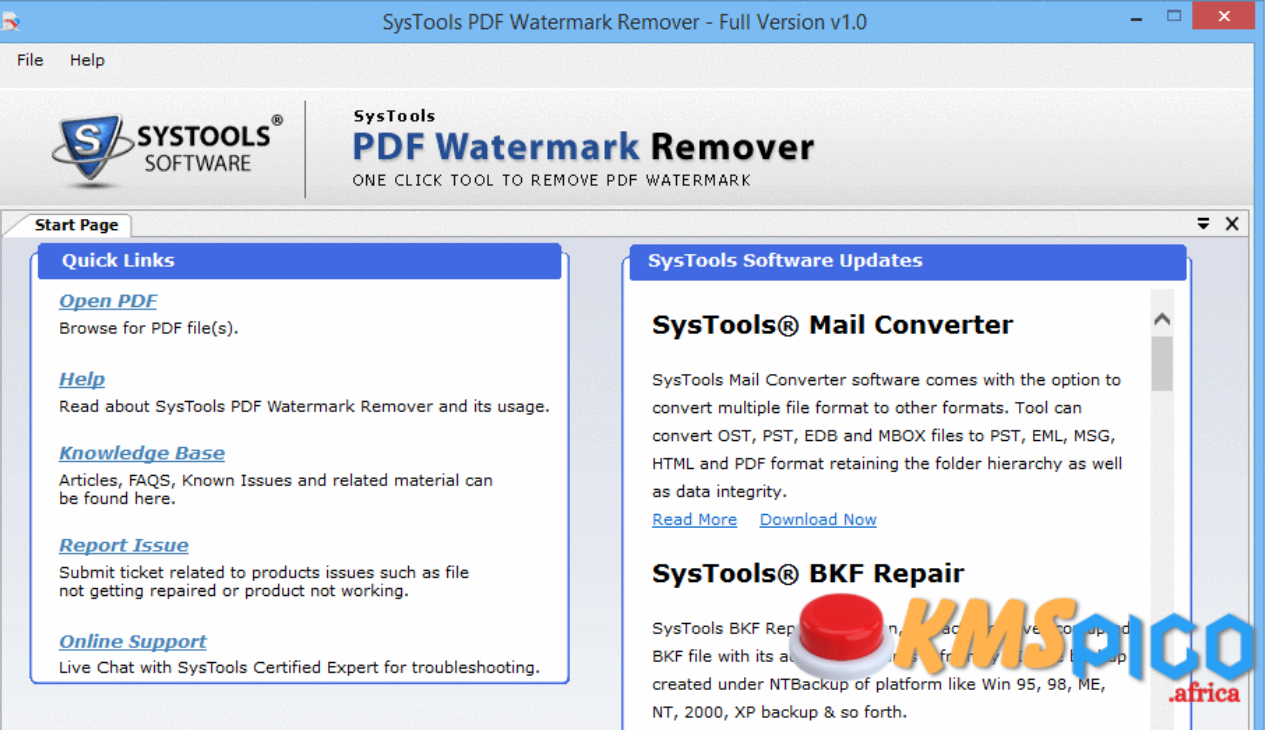Click the updates panel scroll-up arrow

coord(1161,320)
